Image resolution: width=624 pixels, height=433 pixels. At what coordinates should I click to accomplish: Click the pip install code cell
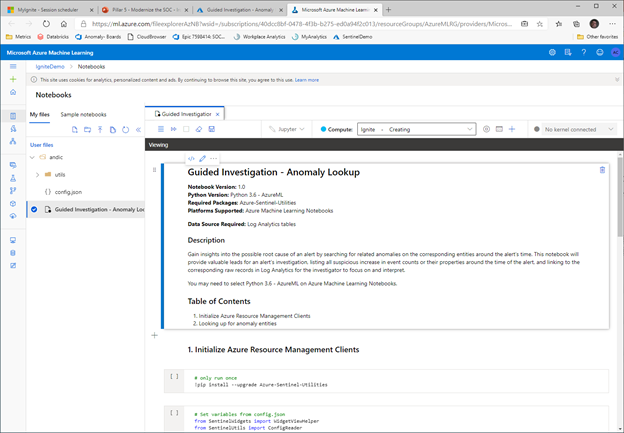386,381
